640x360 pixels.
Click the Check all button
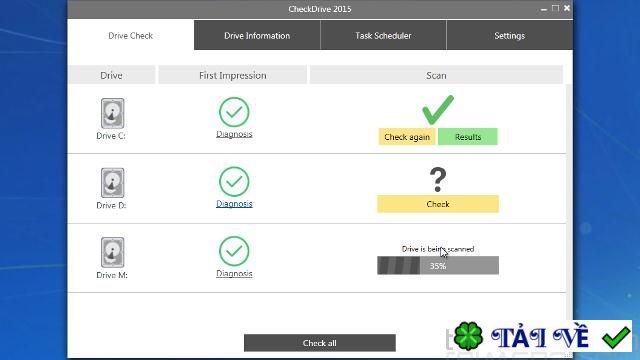[x=320, y=343]
